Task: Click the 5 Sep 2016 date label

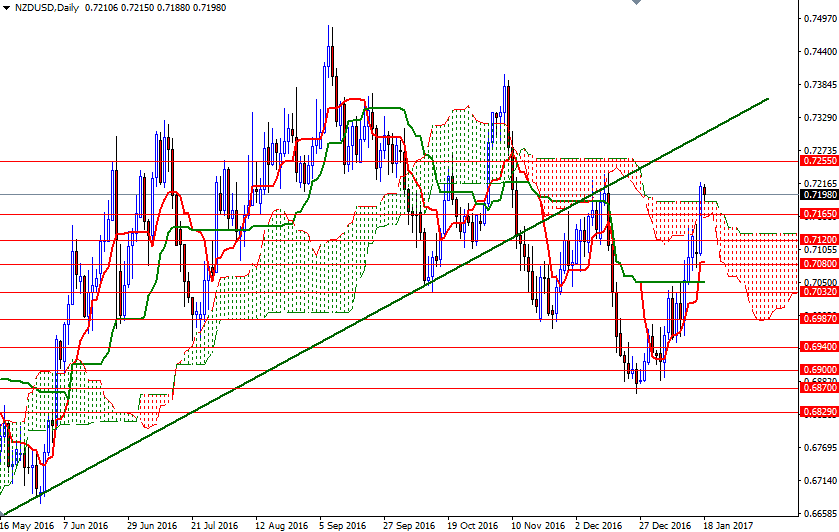Action: click(x=342, y=526)
